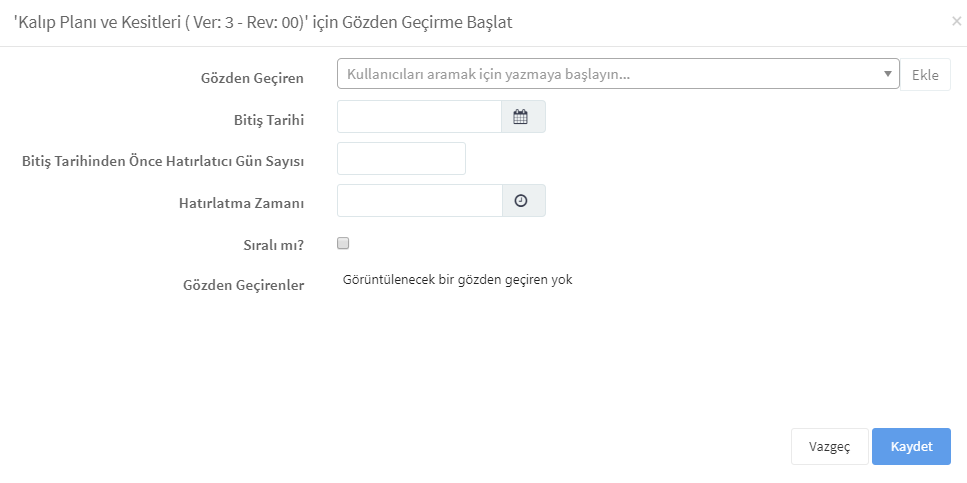Click the Ekle button
Viewport: 967px width, 483px height.
pos(925,75)
